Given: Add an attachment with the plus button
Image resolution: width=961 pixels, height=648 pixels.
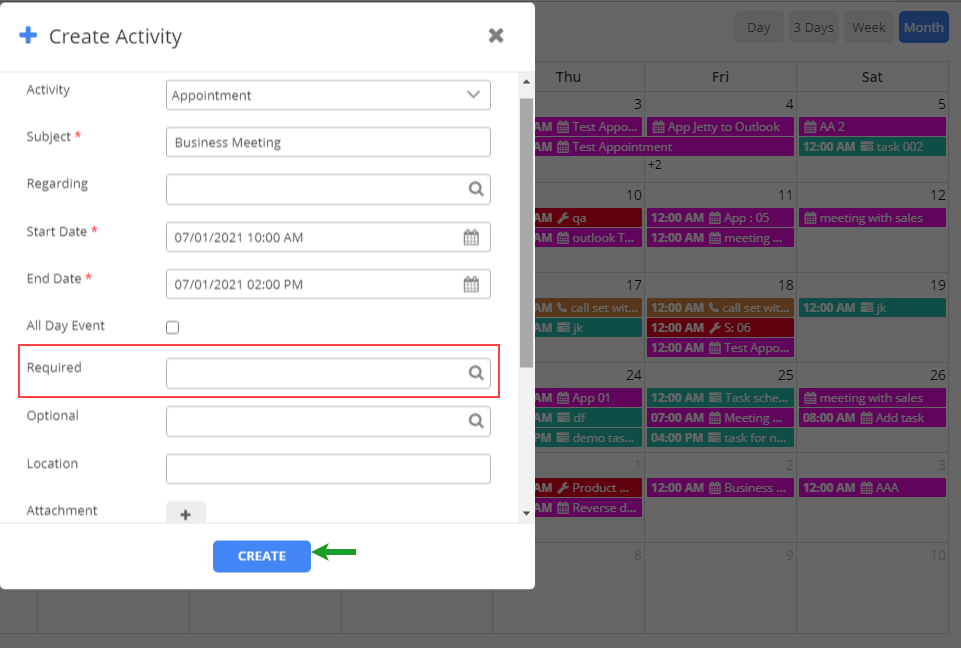Looking at the screenshot, I should click(x=186, y=514).
